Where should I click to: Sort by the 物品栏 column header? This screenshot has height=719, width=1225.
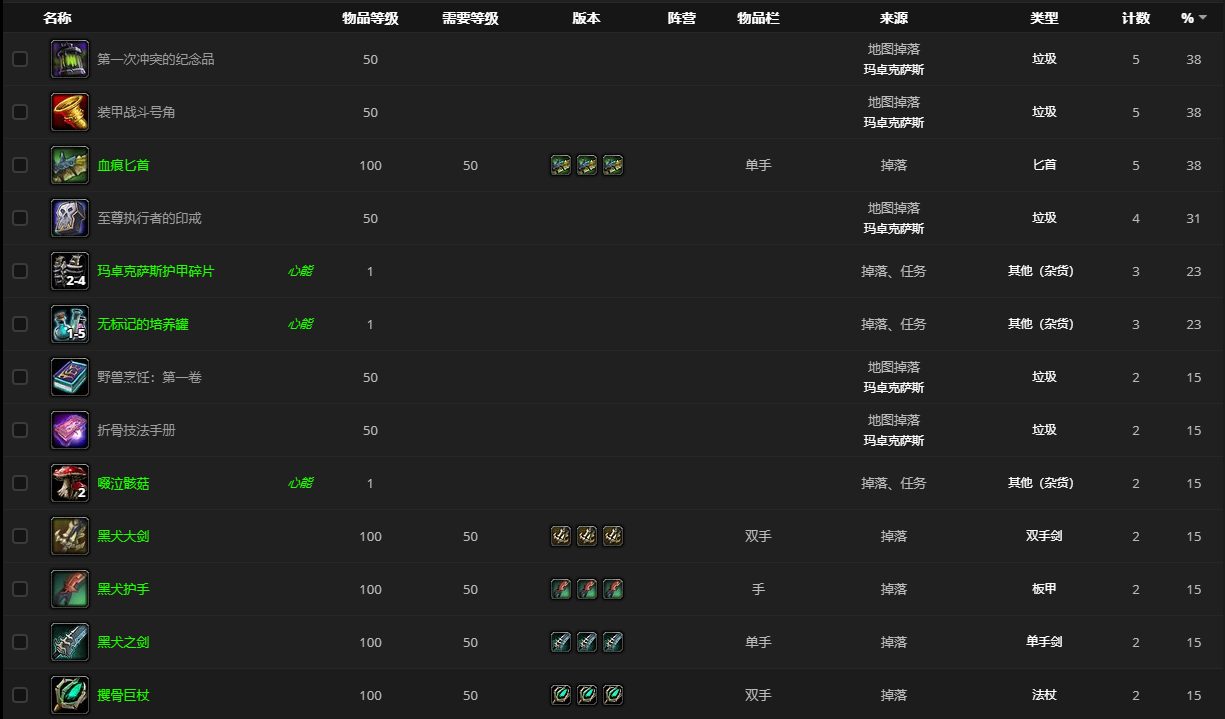[x=758, y=18]
